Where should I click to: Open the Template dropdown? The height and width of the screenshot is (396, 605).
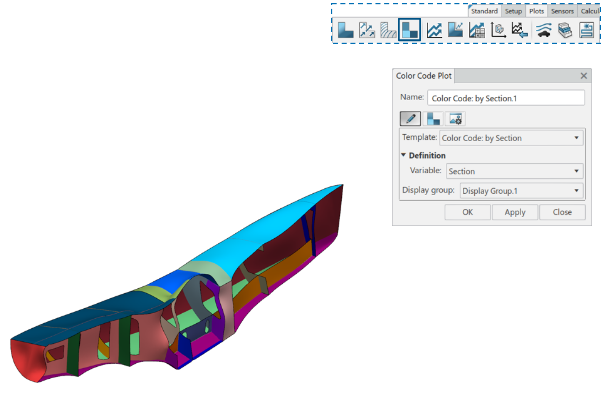click(x=511, y=138)
